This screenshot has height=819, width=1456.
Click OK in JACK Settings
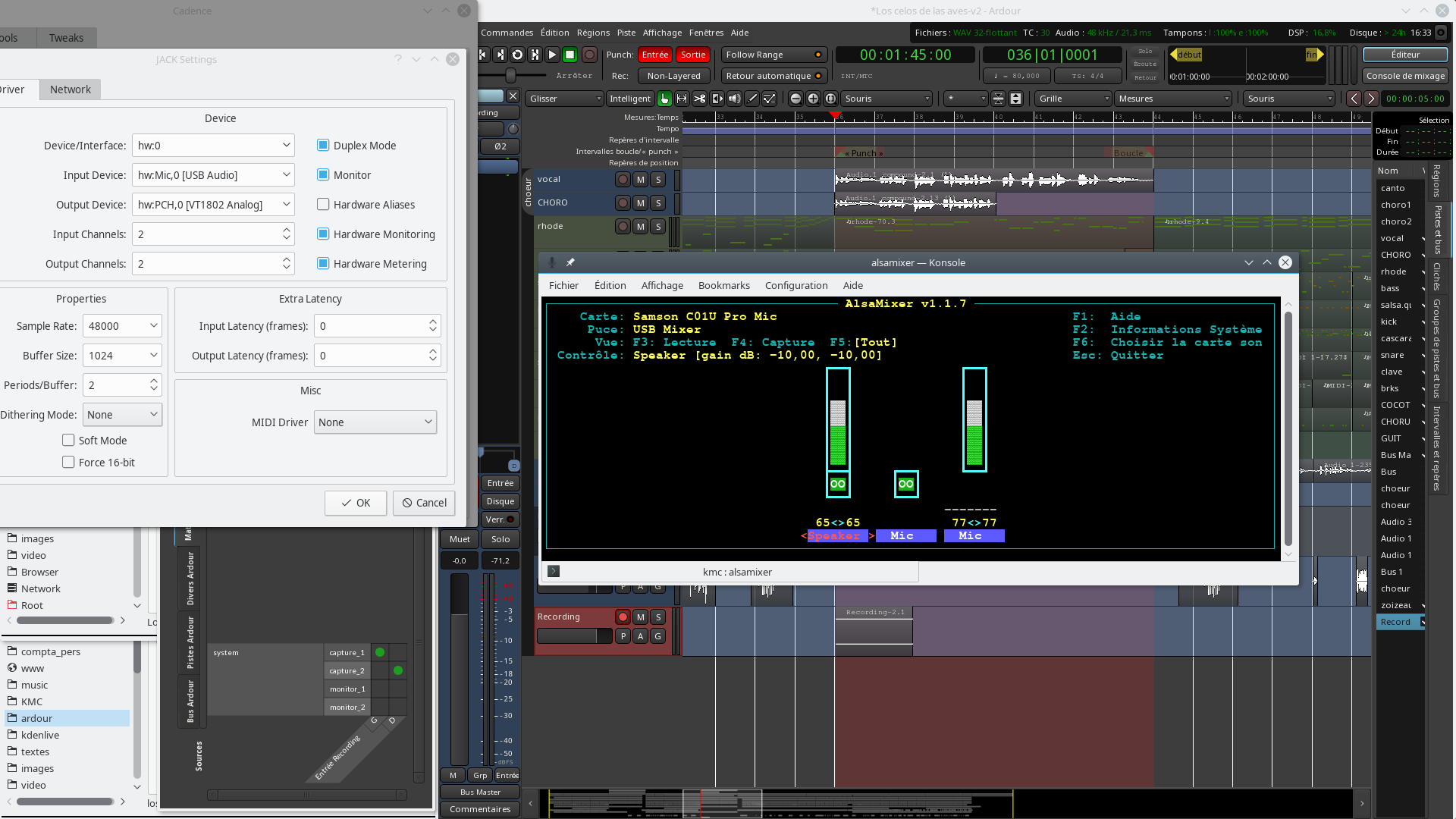[x=356, y=503]
